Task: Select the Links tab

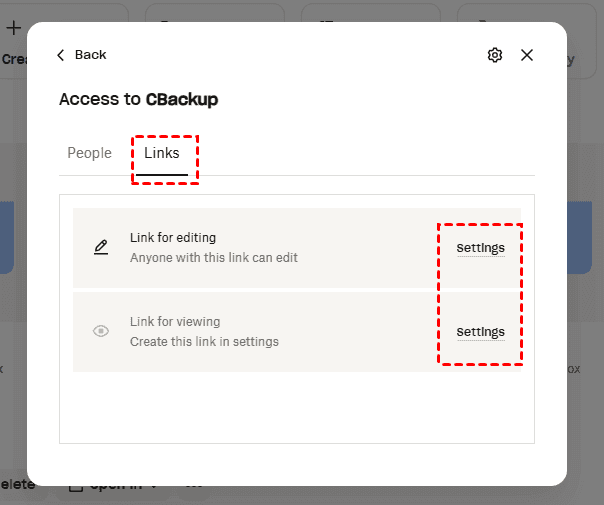Action: (x=162, y=153)
